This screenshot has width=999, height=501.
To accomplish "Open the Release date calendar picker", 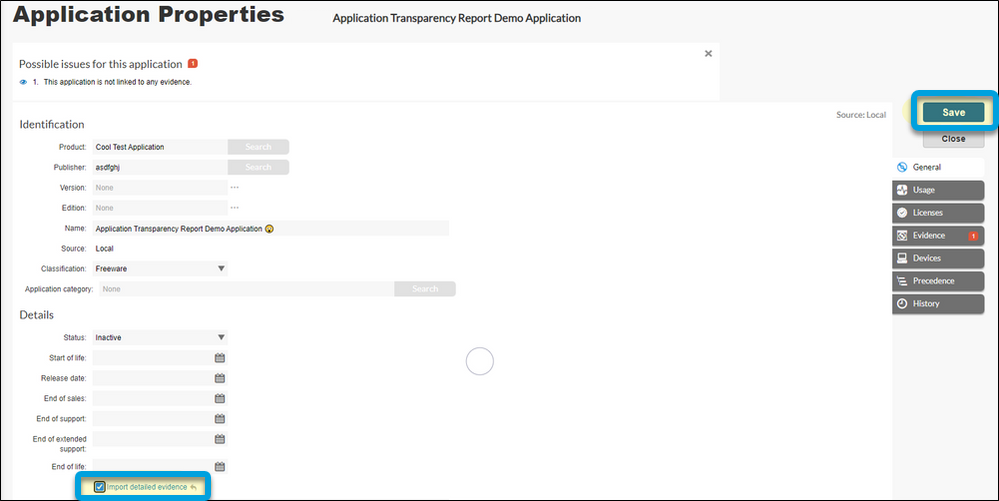I will [220, 378].
